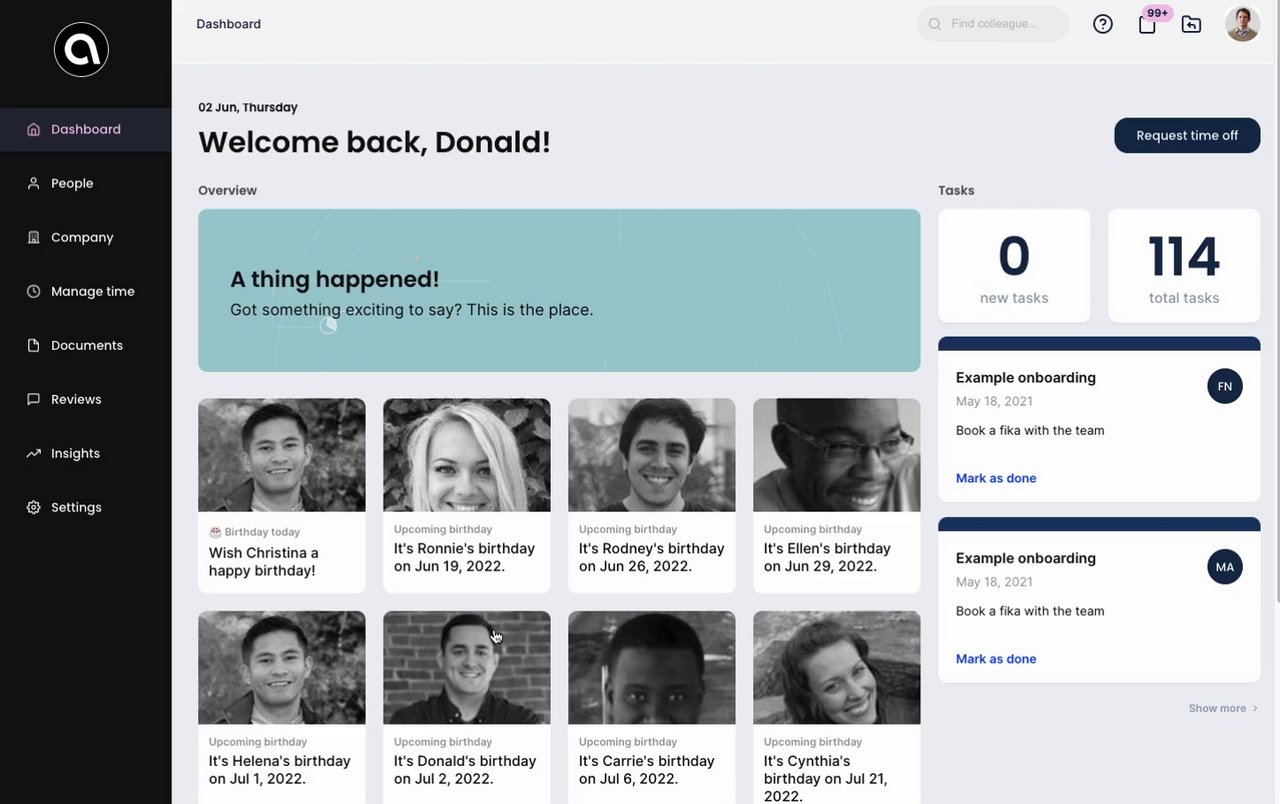Screen dimensions: 1280x804
Task: Click the folder return arrow icon
Action: click(1191, 24)
